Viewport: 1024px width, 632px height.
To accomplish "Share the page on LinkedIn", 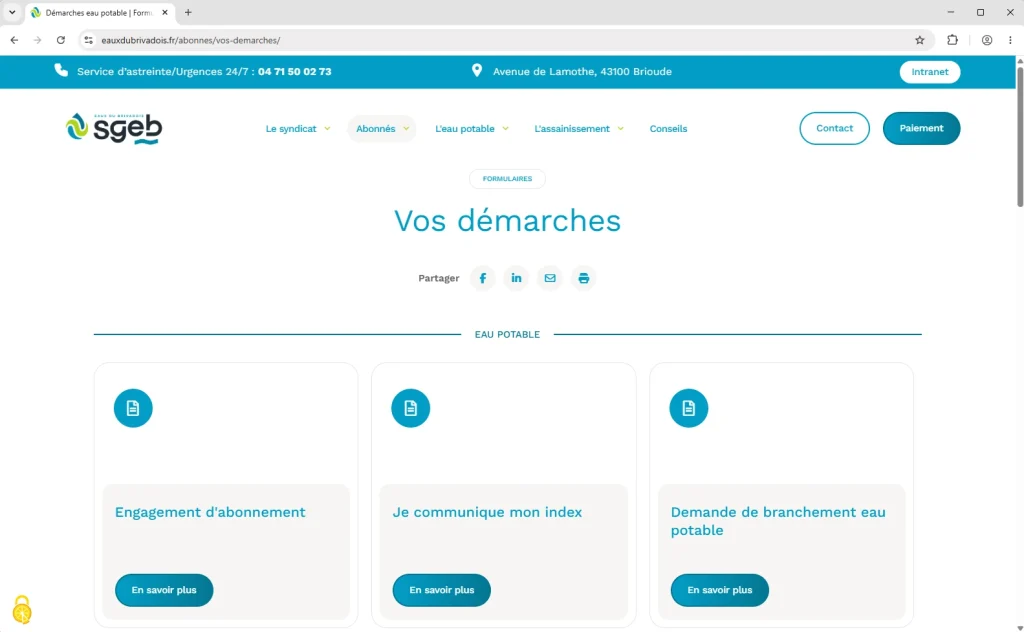I will (516, 278).
